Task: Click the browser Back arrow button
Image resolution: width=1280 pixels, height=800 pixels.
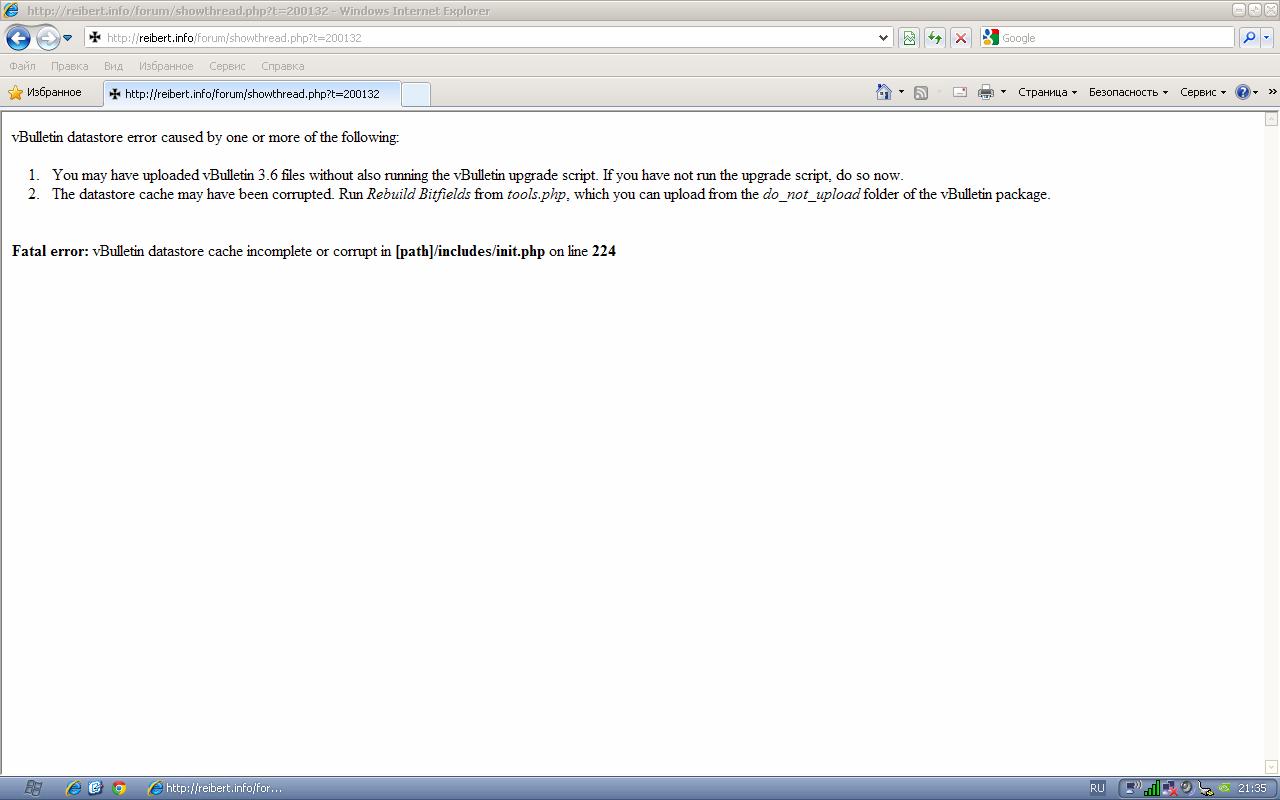Action: 18,38
